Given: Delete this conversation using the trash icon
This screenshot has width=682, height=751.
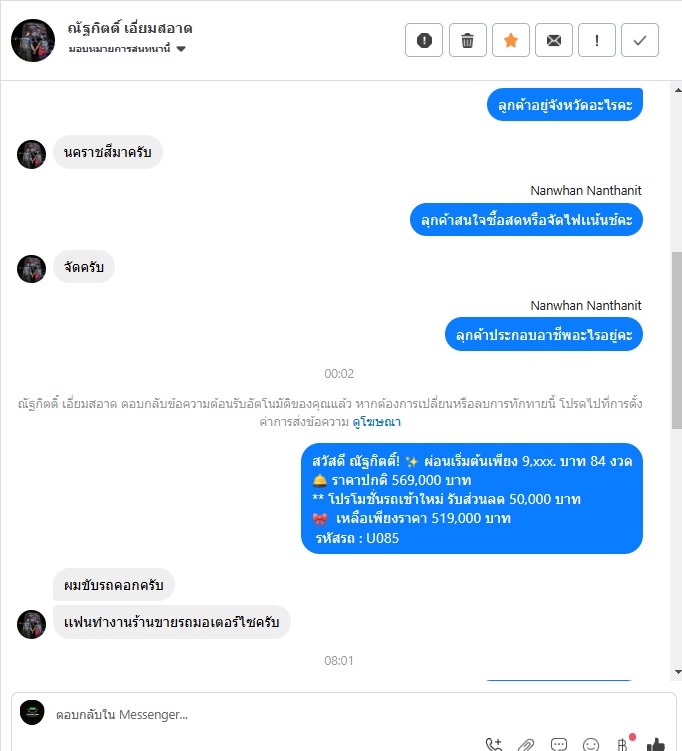Looking at the screenshot, I should (467, 40).
